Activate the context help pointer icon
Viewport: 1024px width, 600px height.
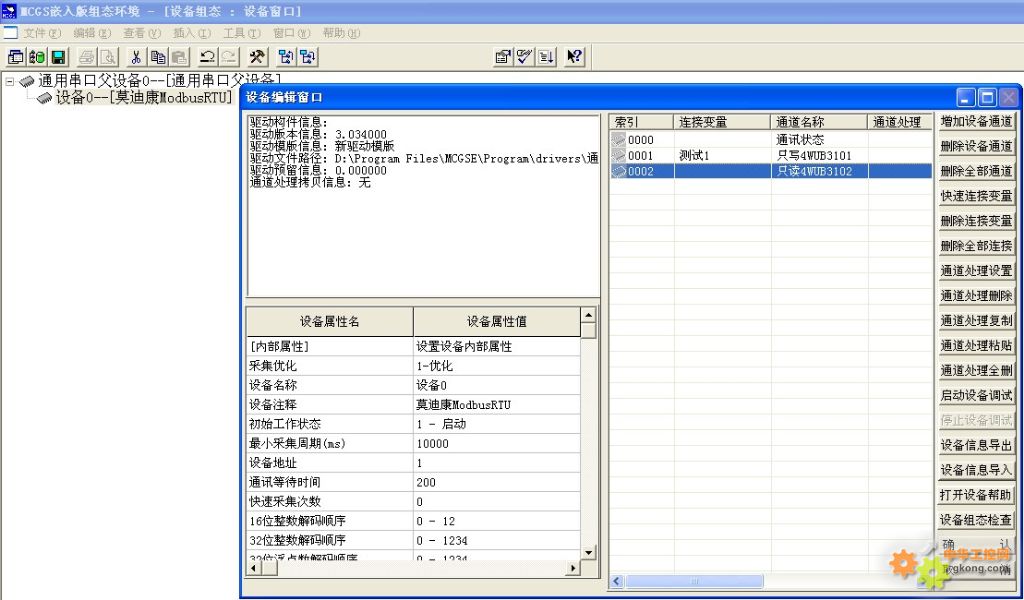(x=574, y=57)
